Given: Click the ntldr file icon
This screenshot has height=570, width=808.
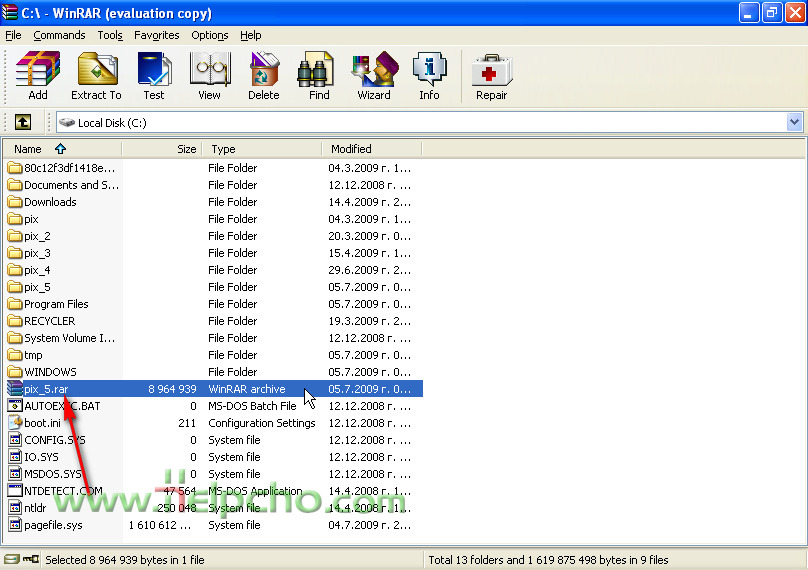Looking at the screenshot, I should pyautogui.click(x=15, y=508).
